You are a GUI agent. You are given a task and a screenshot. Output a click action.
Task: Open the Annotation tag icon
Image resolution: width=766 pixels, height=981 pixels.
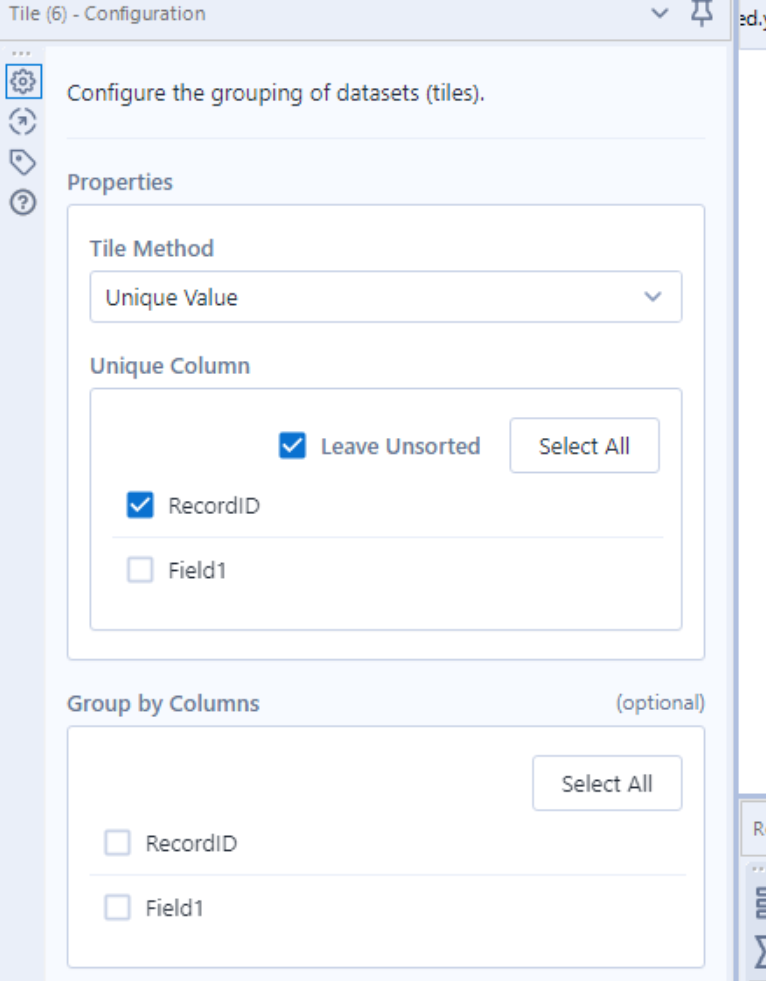pos(22,162)
